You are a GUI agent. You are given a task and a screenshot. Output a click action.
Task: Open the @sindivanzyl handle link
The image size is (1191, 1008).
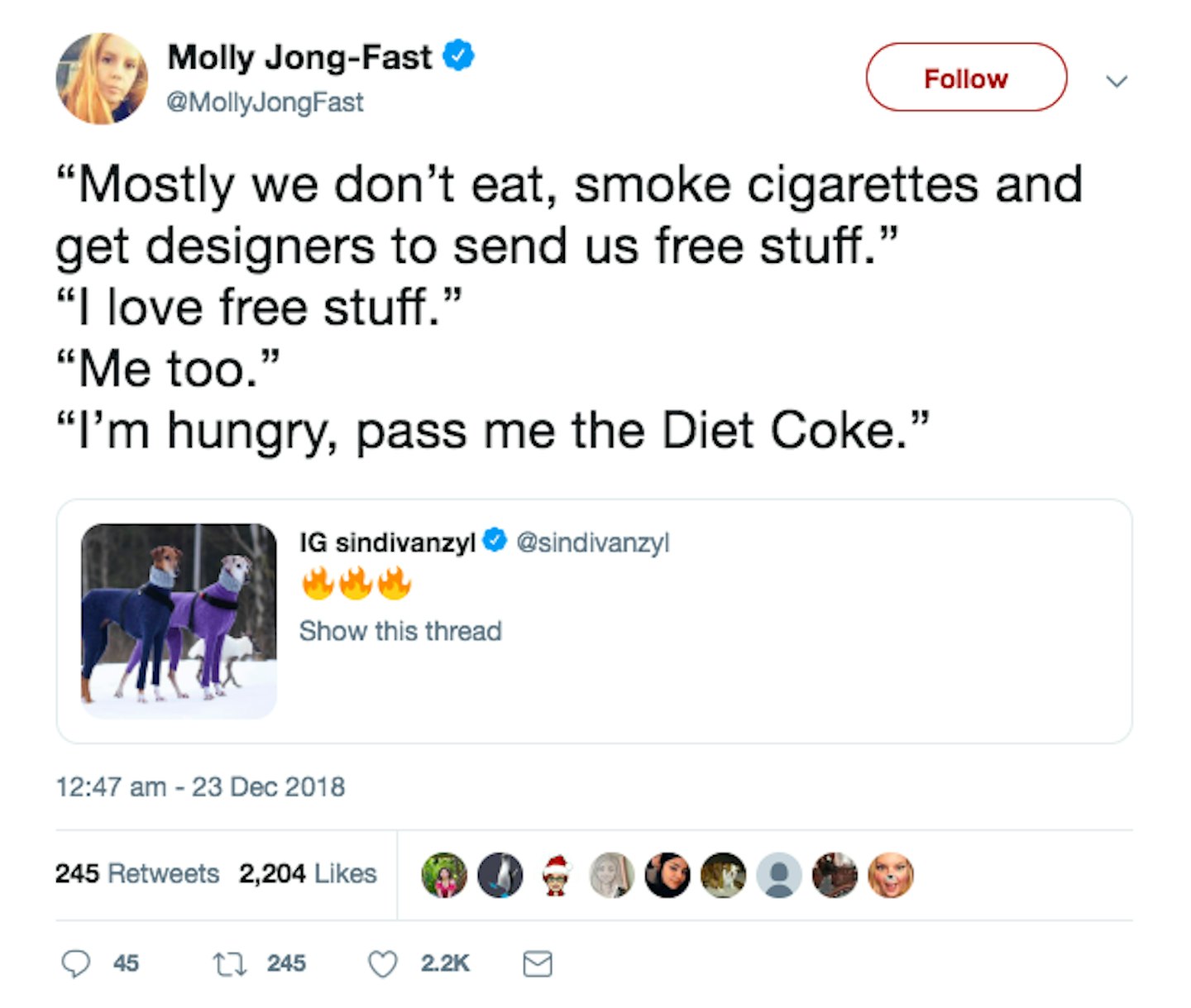pos(593,542)
